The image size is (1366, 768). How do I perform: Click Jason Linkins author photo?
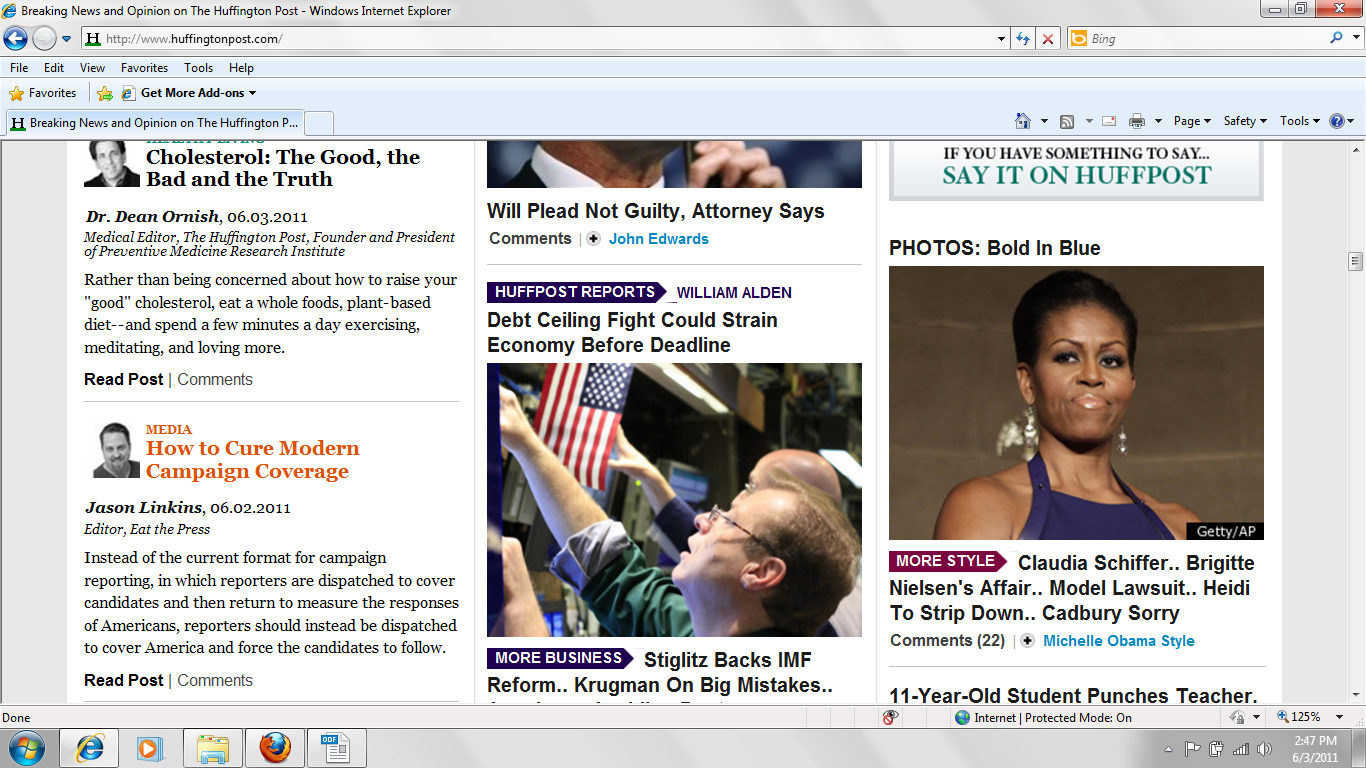[x=116, y=449]
